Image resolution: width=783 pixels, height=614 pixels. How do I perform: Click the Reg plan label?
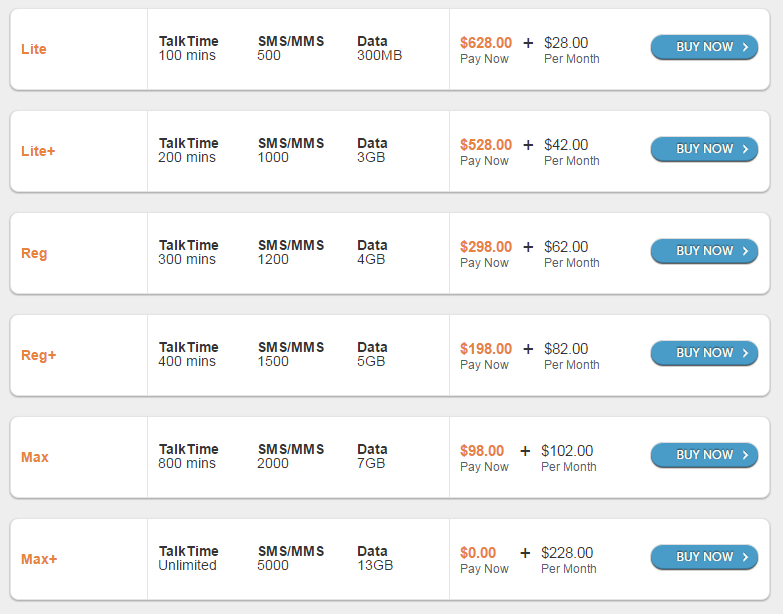coord(34,253)
